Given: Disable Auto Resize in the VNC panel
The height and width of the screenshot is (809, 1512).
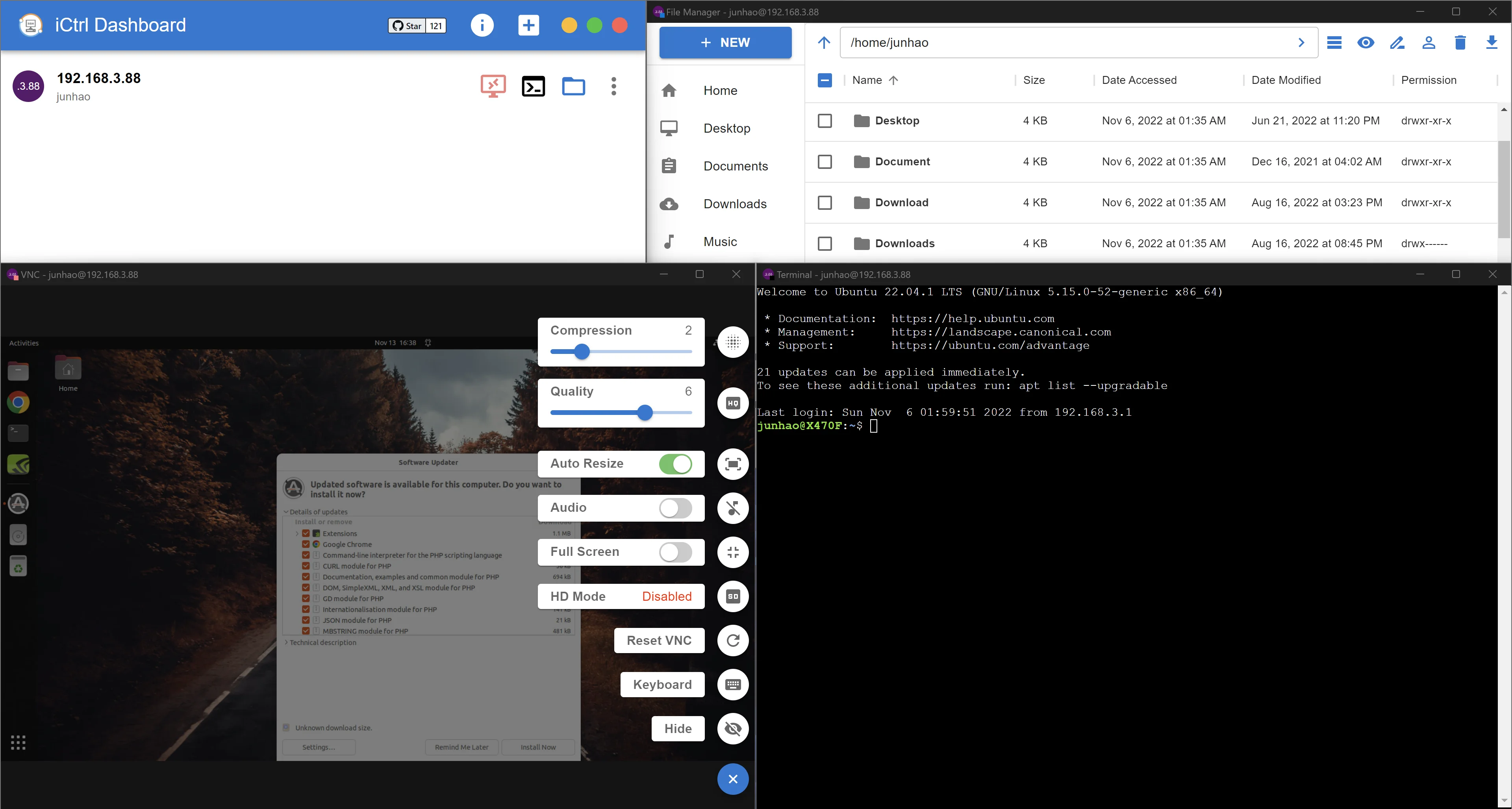Looking at the screenshot, I should coord(677,463).
